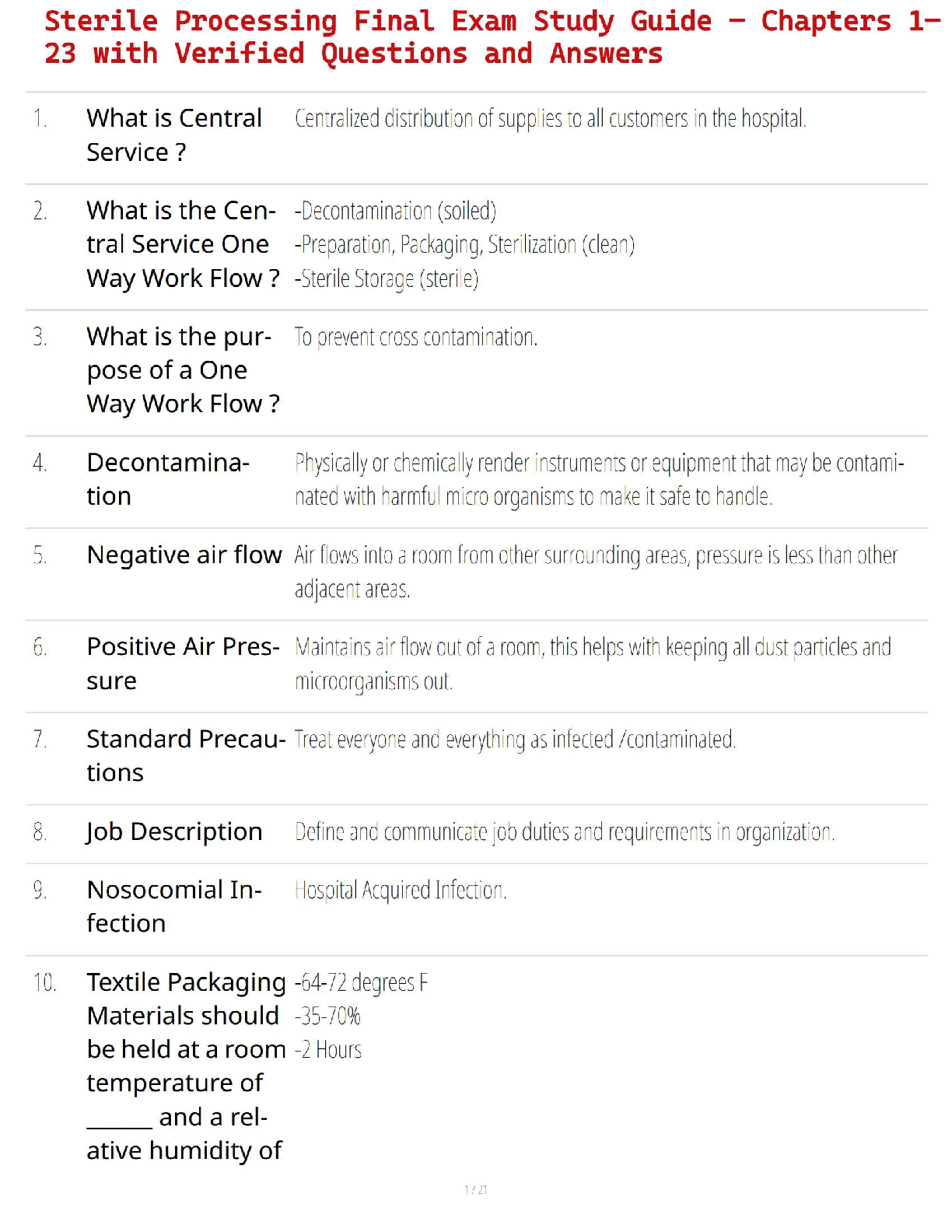This screenshot has width=952, height=1232.
Task: Click the "Nosocomial Infection" term
Action: click(x=174, y=906)
